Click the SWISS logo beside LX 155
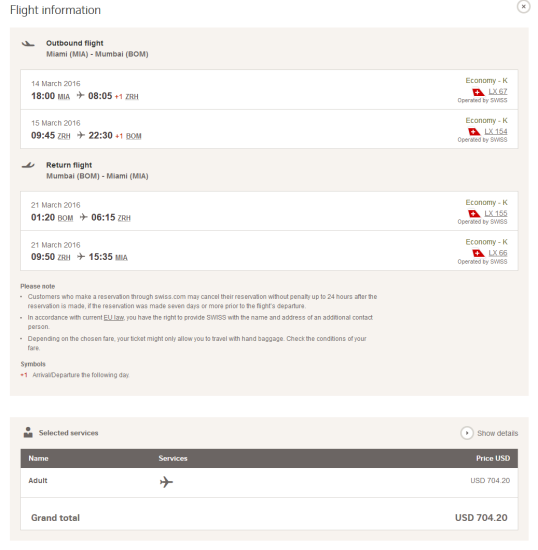 coord(474,214)
